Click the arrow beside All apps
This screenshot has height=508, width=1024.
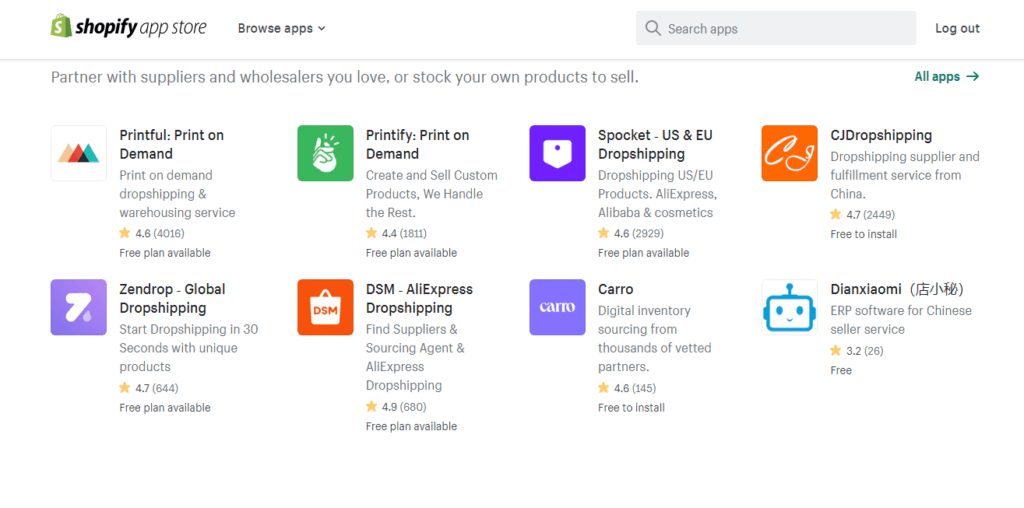[972, 76]
